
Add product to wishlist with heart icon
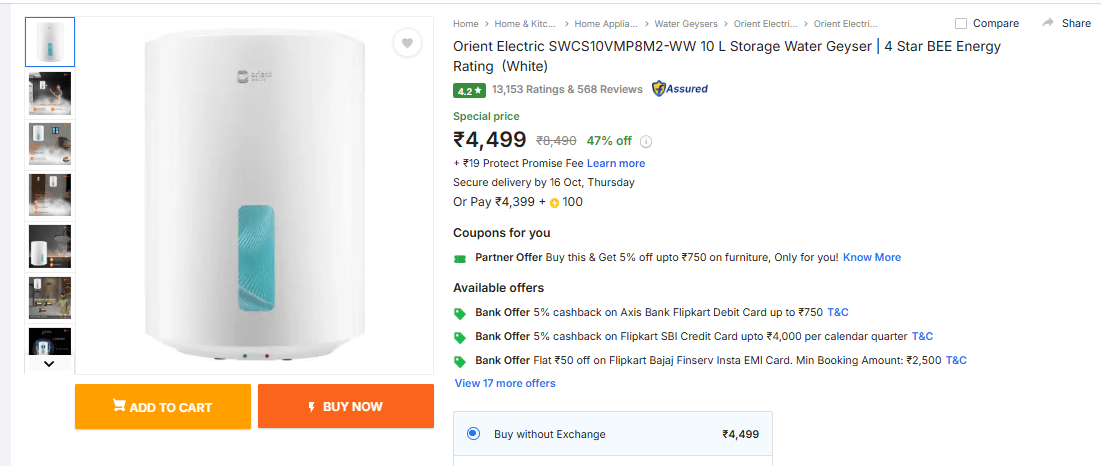406,43
